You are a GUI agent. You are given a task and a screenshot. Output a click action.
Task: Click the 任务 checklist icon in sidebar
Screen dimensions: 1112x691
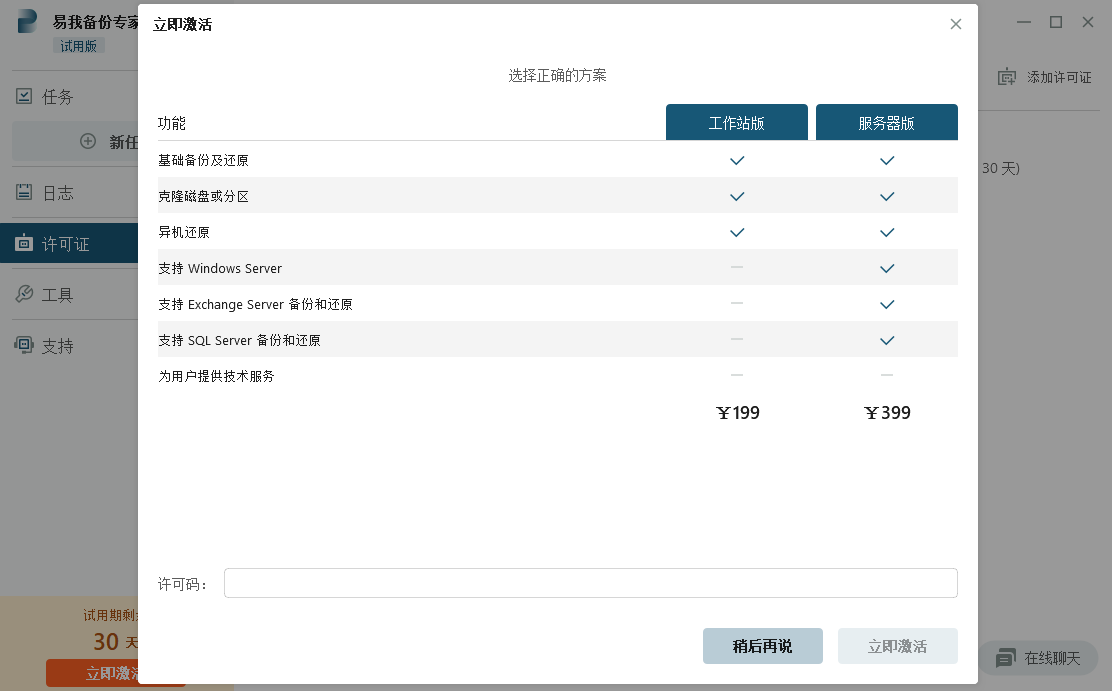pyautogui.click(x=24, y=96)
